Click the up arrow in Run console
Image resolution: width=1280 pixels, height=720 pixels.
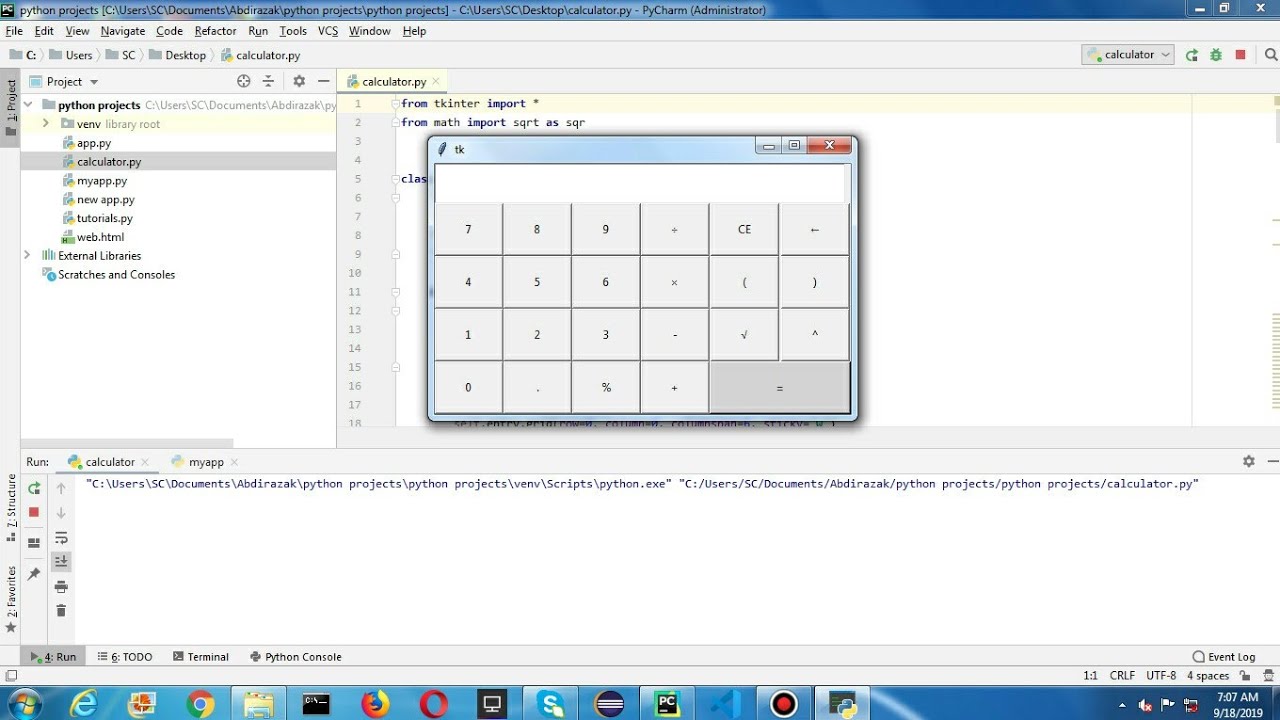point(61,488)
